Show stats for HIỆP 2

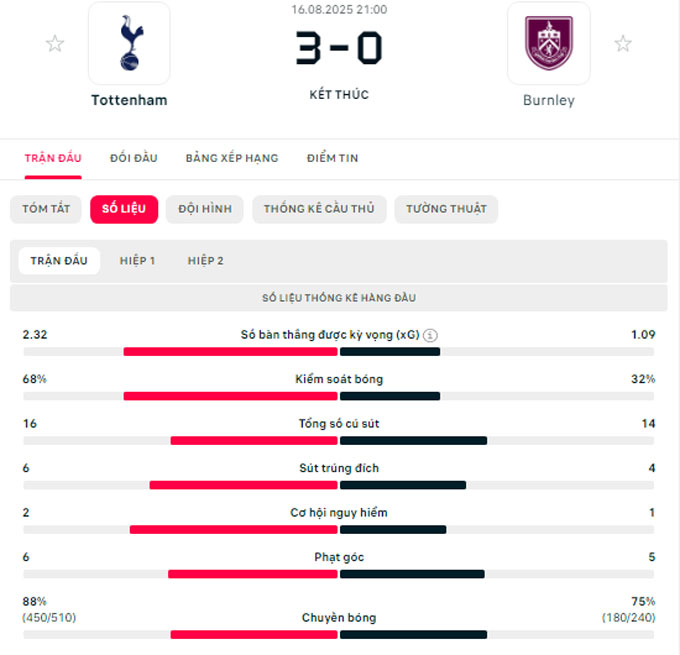pos(206,261)
